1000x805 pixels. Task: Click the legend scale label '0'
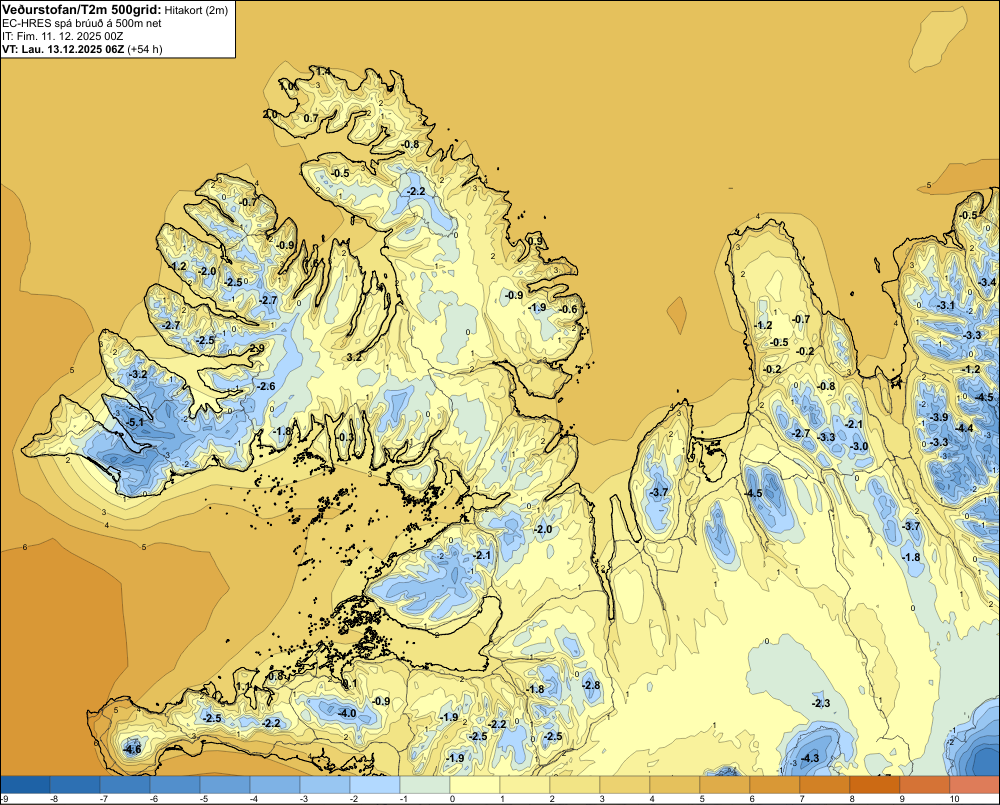[x=452, y=799]
